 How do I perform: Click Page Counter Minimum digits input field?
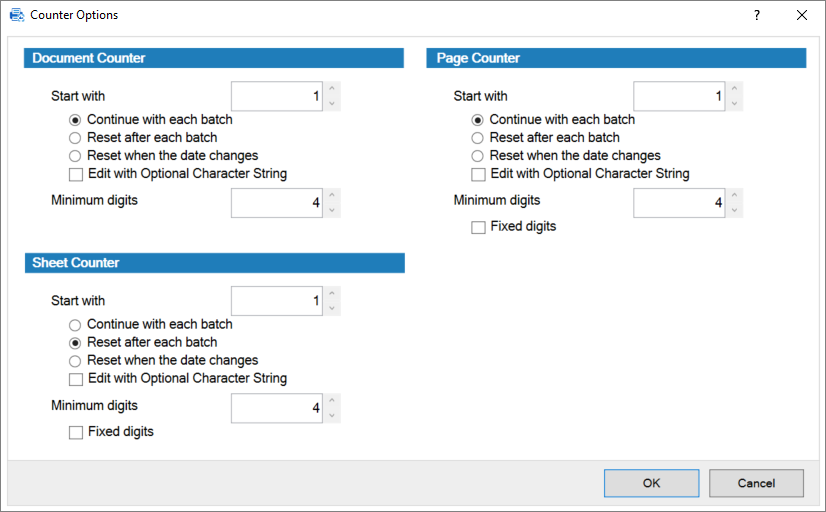point(680,204)
